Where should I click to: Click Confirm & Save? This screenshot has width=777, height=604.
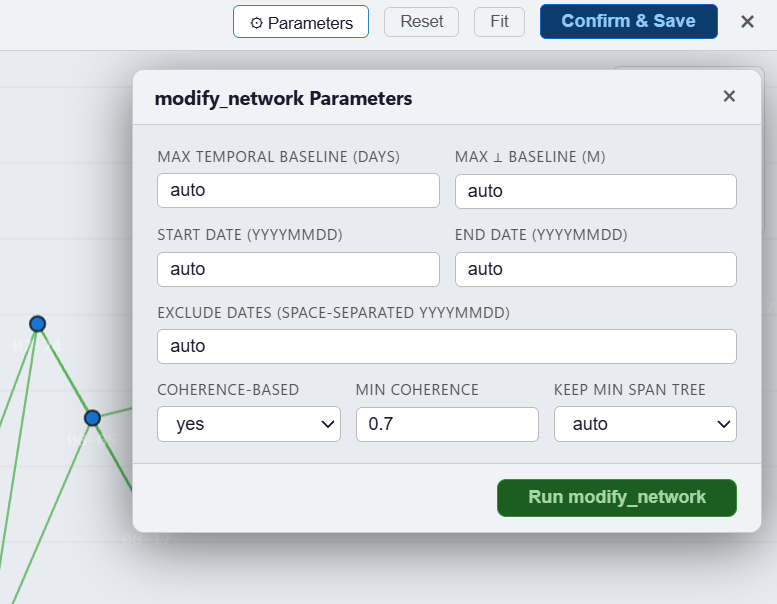point(628,22)
